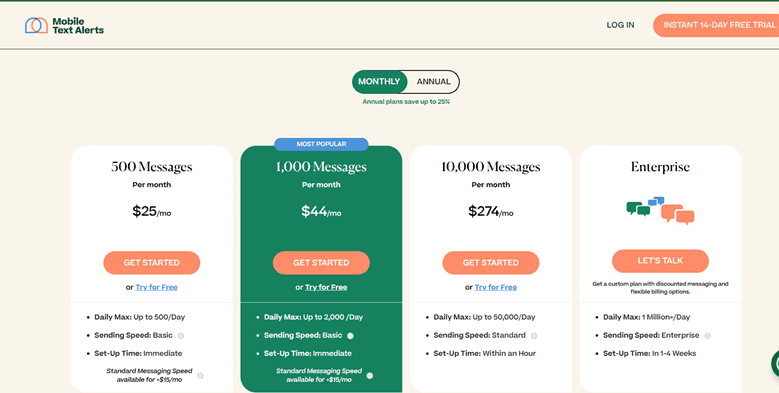Click 'Sending Speed: Standard' text
The width and height of the screenshot is (779, 393).
pyautogui.click(x=479, y=335)
